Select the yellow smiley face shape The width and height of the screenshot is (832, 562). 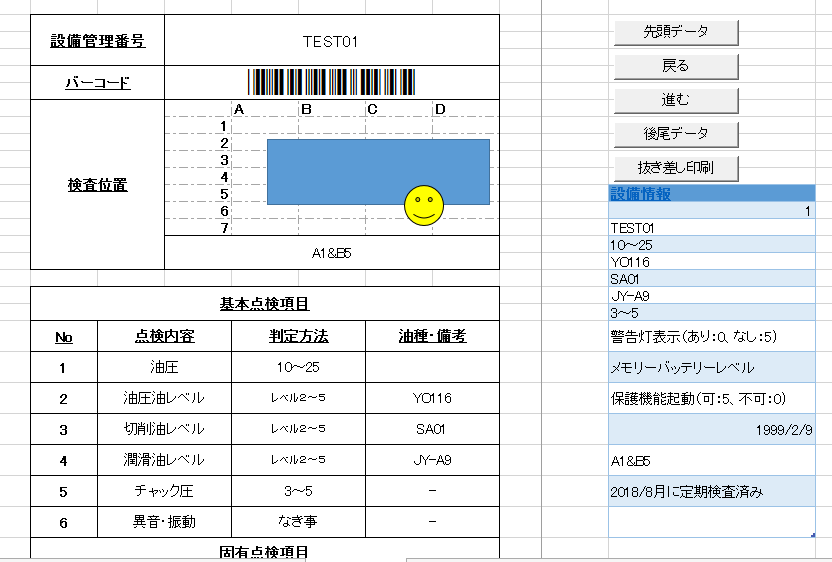click(423, 204)
